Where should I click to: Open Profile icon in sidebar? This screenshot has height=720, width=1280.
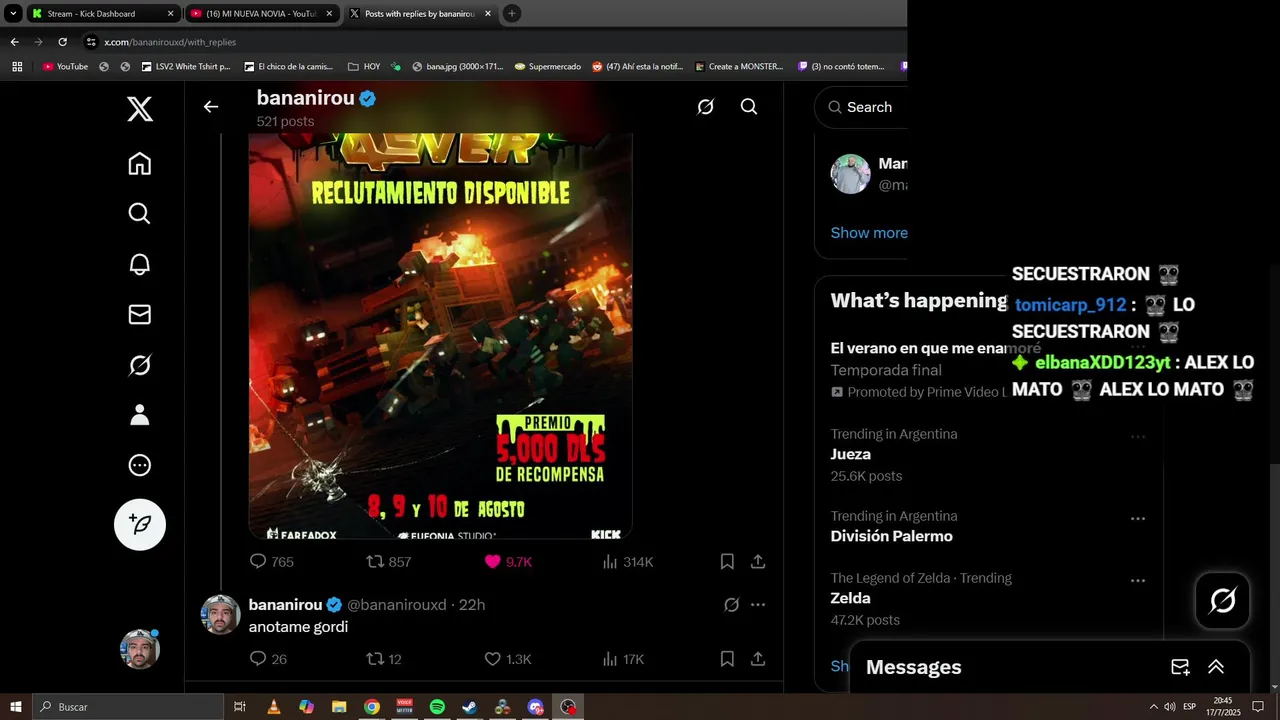(140, 415)
